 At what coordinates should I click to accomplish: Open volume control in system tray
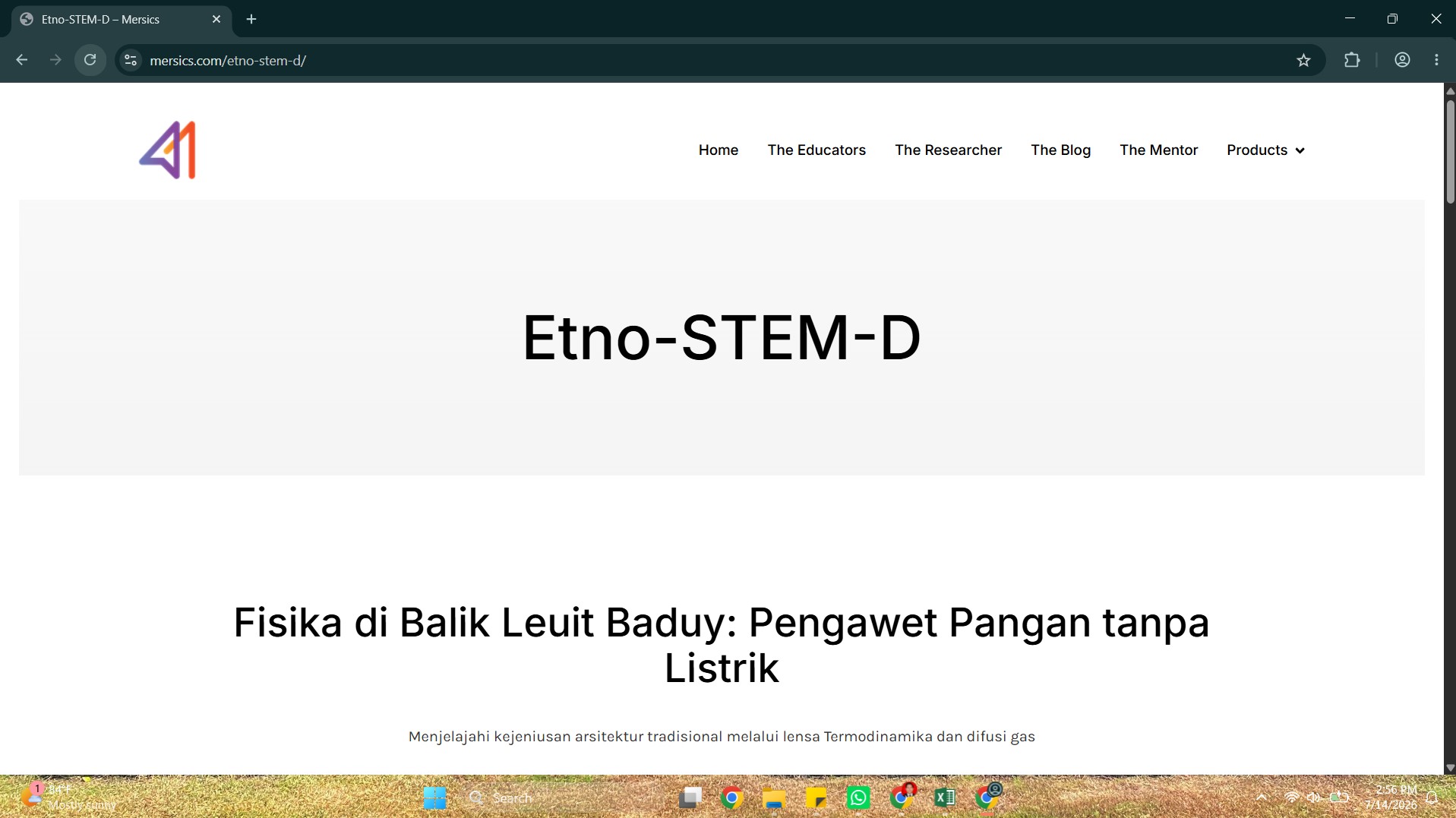coord(1313,797)
